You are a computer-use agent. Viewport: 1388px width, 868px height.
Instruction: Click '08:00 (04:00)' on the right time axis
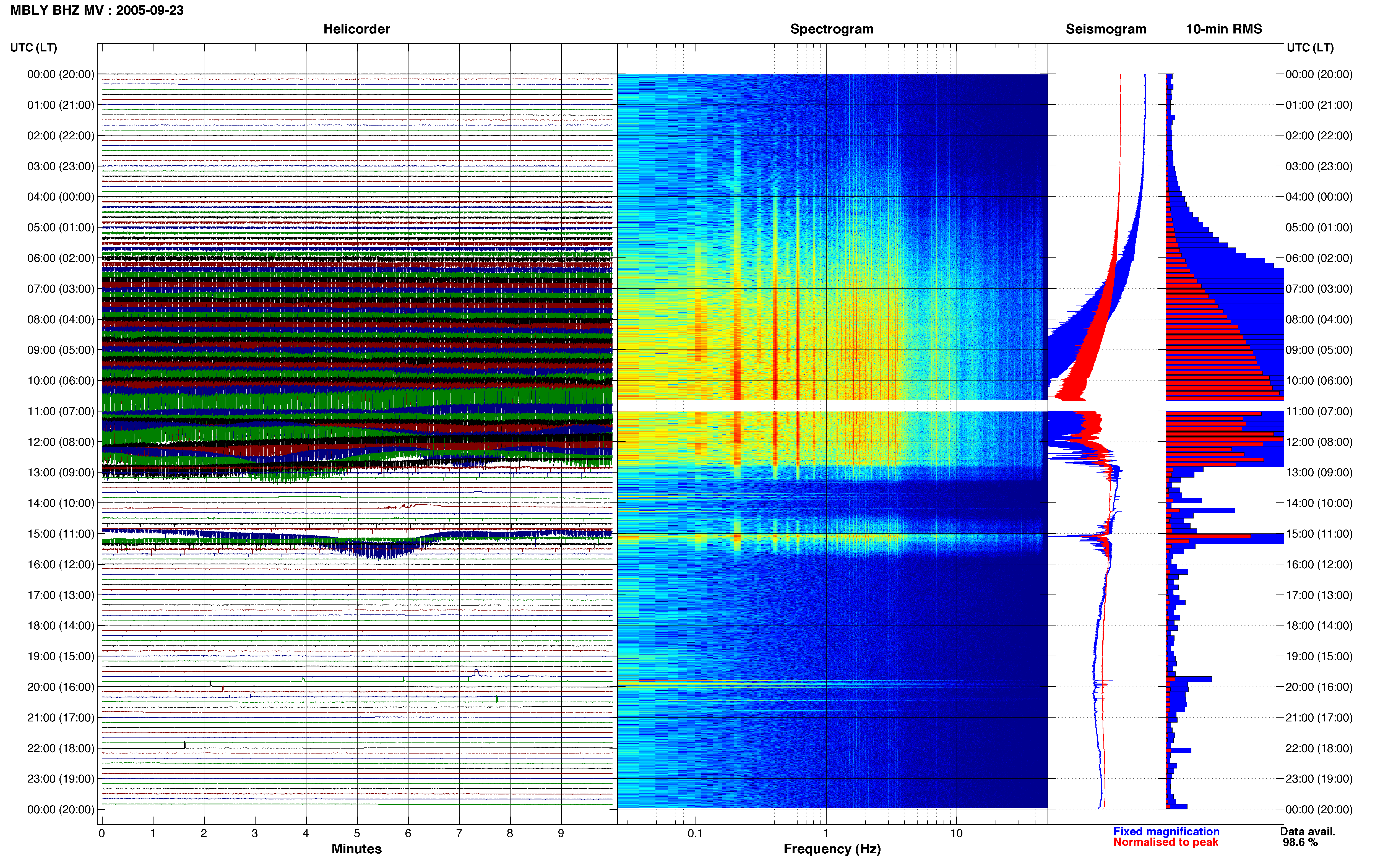click(x=1319, y=319)
